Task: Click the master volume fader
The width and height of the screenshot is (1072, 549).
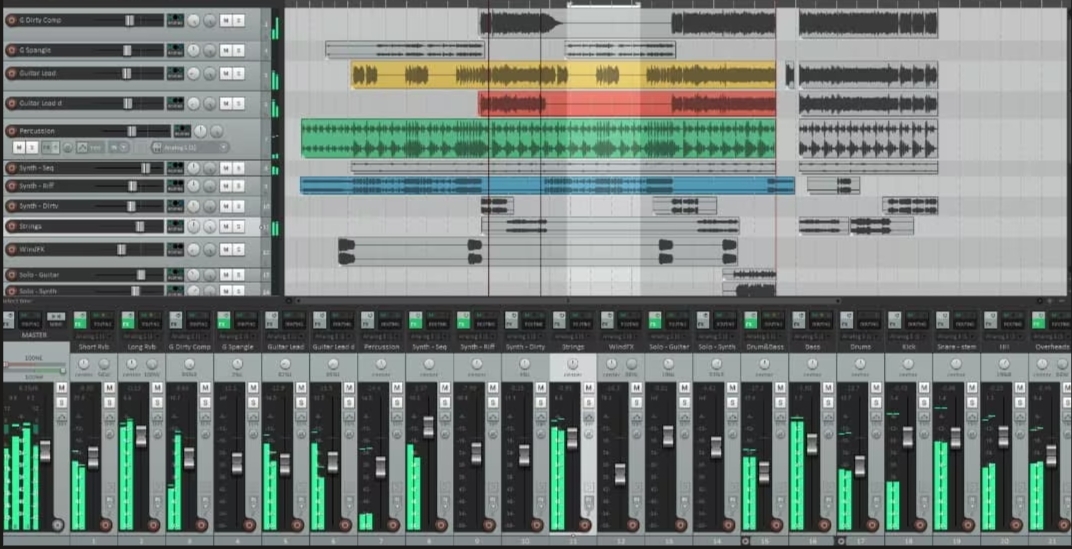Action: [x=45, y=451]
